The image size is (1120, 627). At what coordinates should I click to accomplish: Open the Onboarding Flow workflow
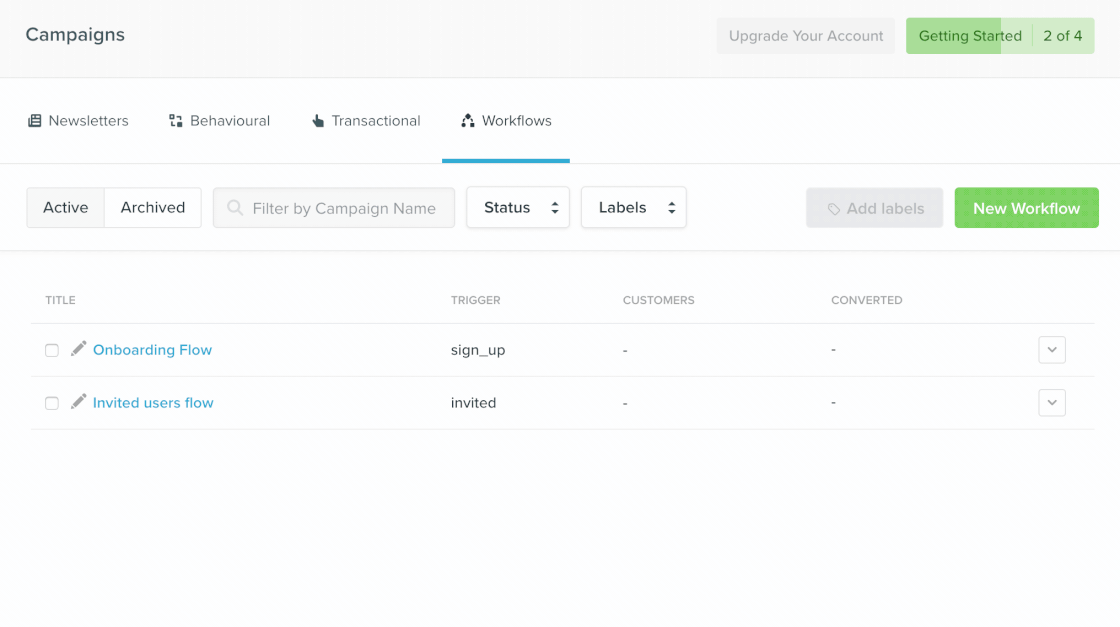coord(152,349)
